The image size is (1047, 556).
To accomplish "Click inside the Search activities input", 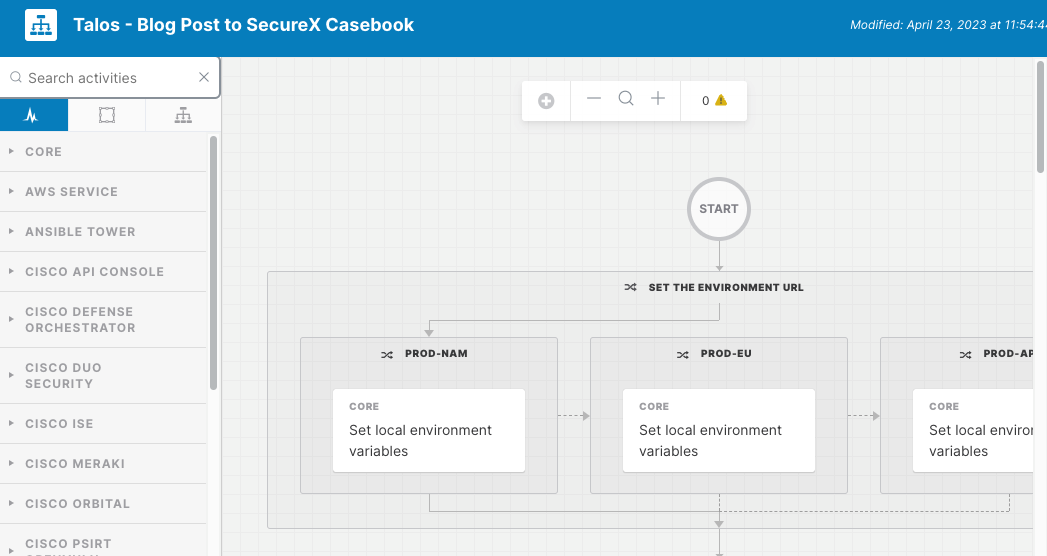I will click(110, 78).
